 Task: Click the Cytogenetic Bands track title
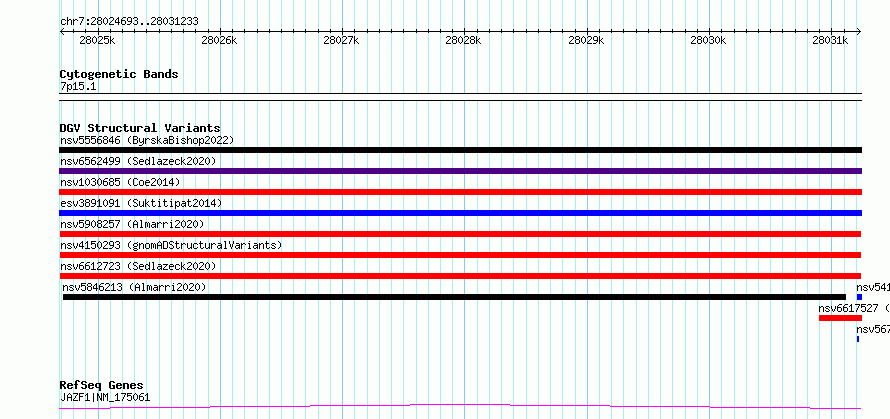coord(119,74)
